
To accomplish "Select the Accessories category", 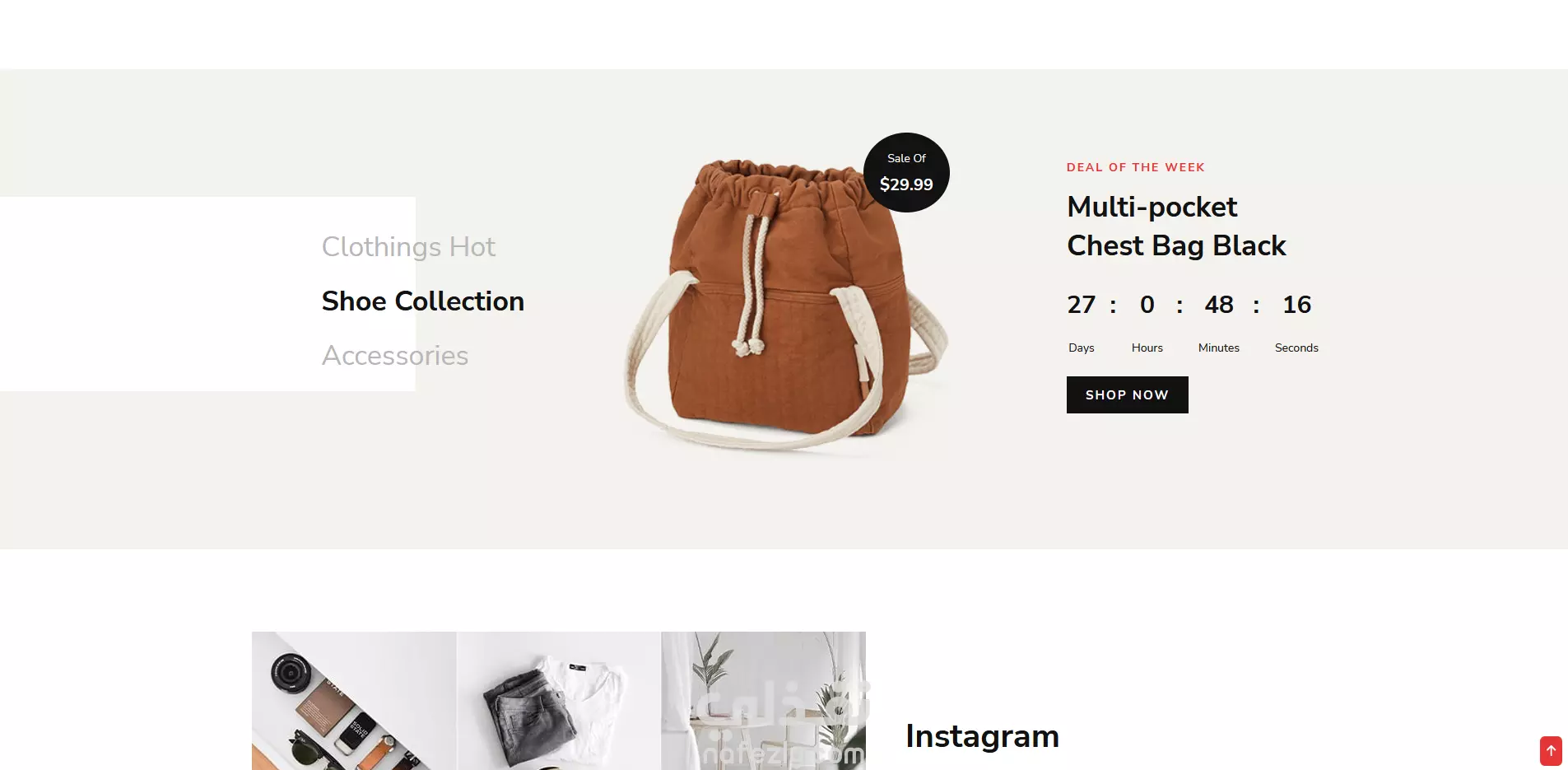I will click(395, 356).
